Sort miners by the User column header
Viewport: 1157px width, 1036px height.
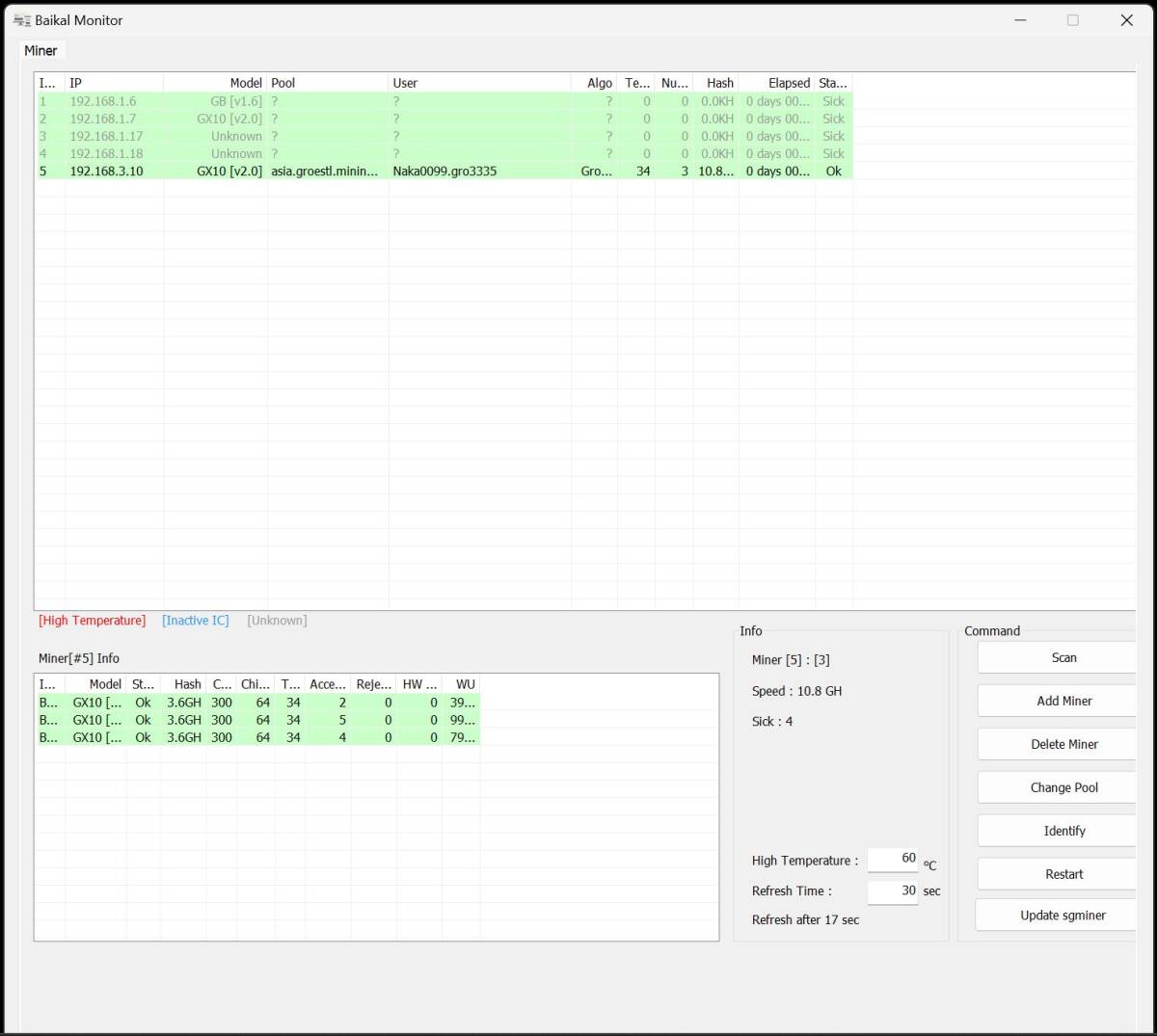pos(479,83)
